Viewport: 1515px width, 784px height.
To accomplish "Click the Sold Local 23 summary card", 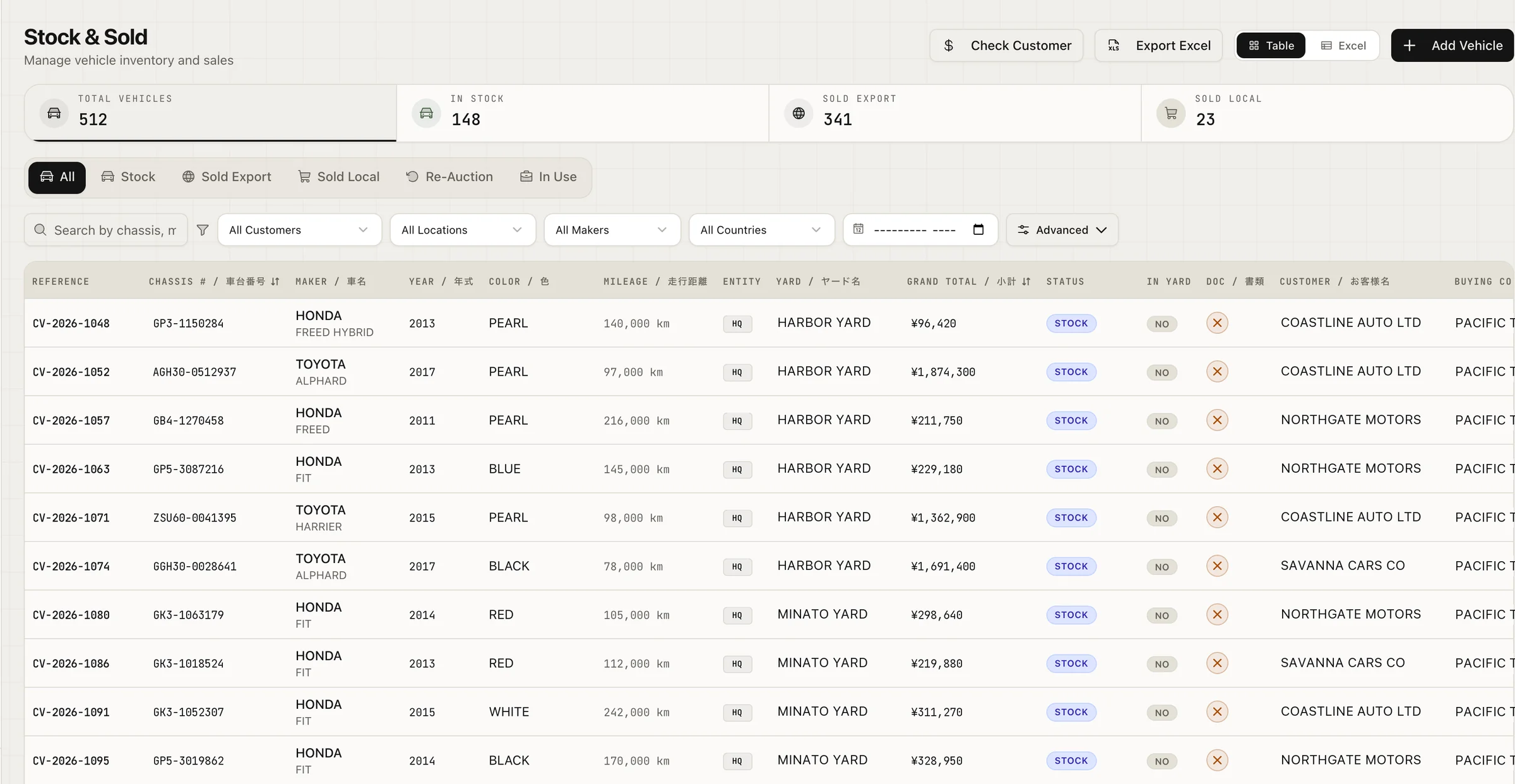I will (x=1327, y=113).
